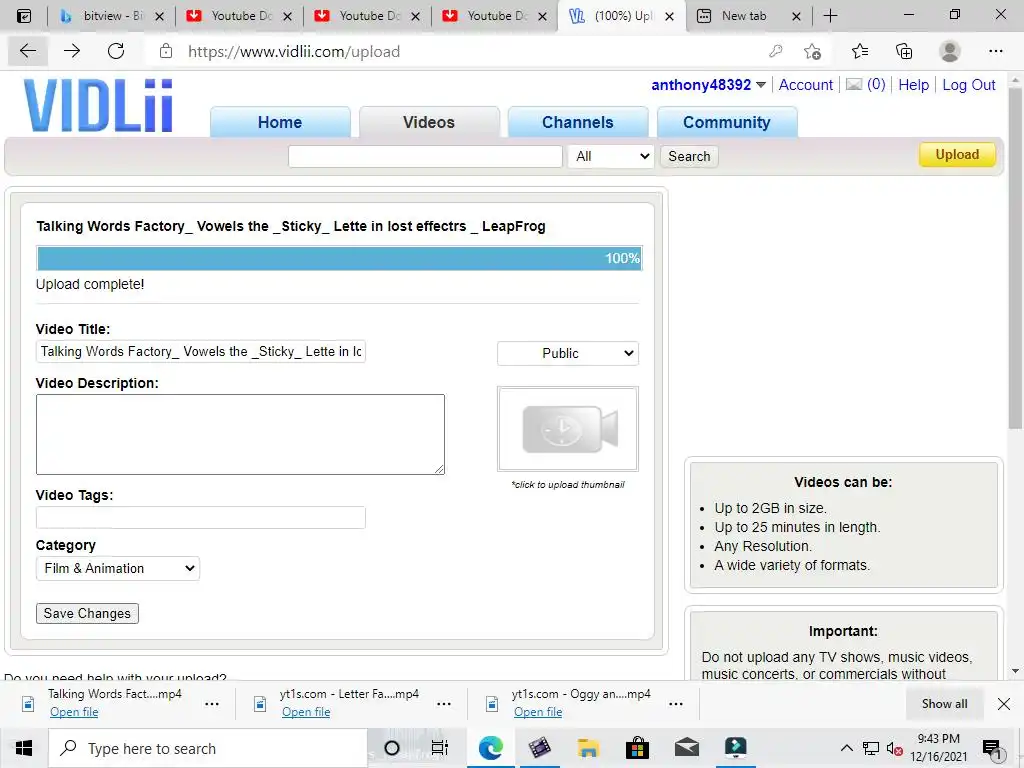Viewport: 1024px width, 768px height.
Task: Open the Favorites list icon
Action: click(x=860, y=51)
